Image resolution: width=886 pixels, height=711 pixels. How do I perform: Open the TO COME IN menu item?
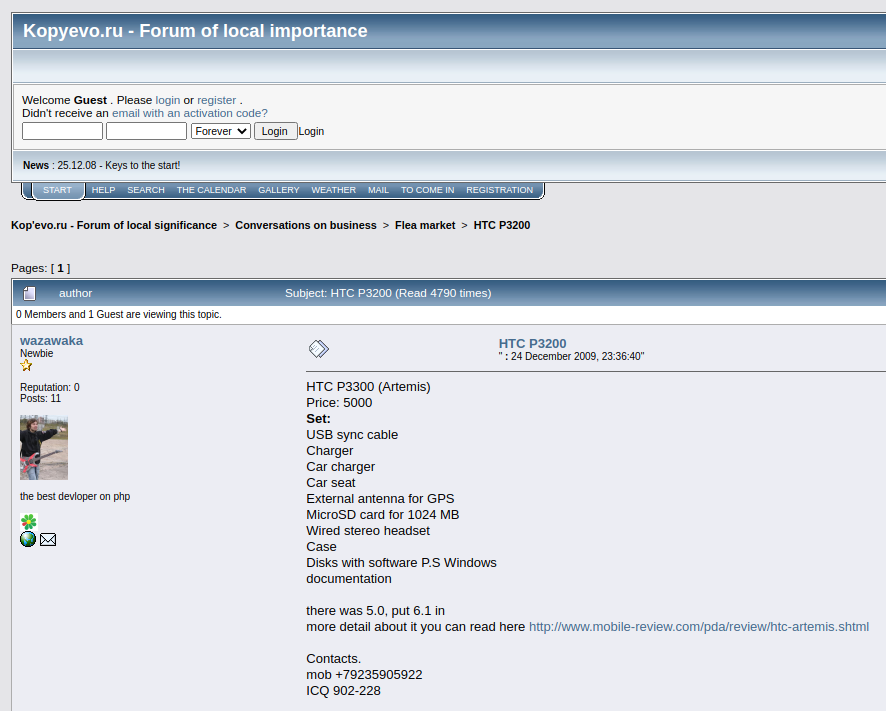click(427, 190)
